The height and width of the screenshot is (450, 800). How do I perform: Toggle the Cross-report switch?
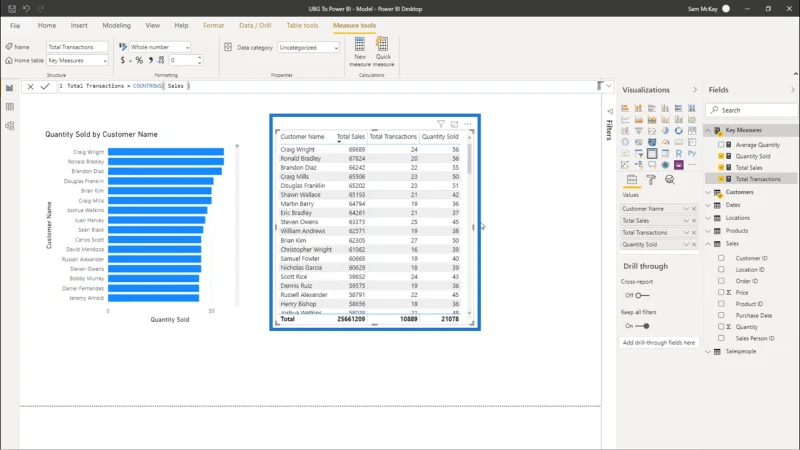click(x=642, y=295)
